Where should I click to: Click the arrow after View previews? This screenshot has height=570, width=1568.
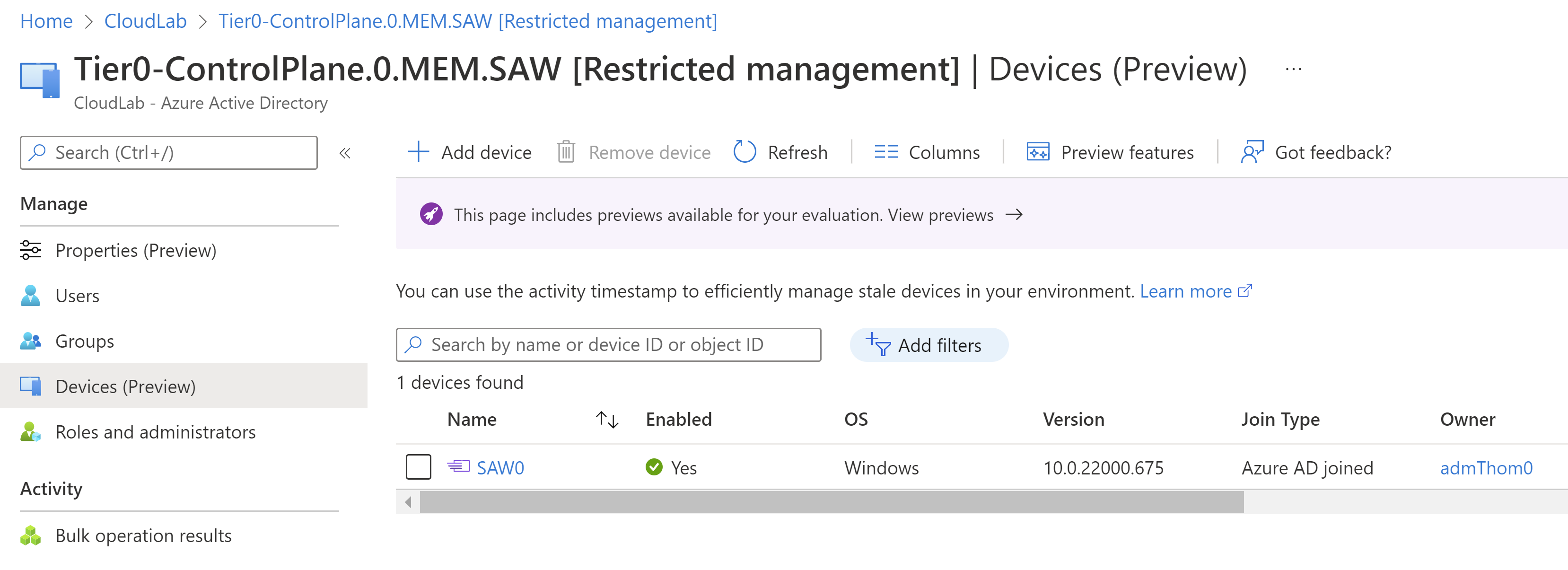click(1014, 214)
